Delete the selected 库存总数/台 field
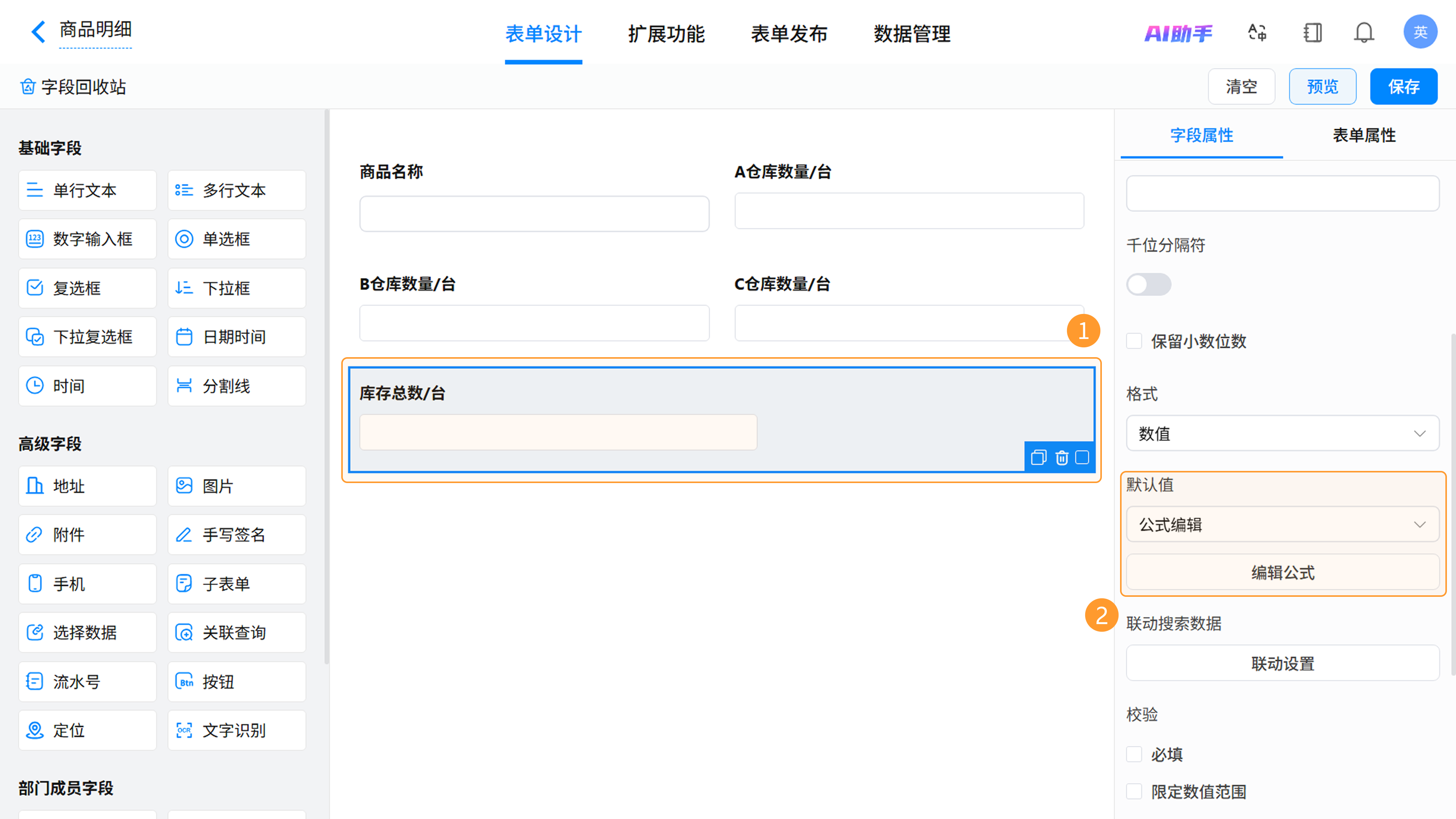This screenshot has width=1456, height=819. [x=1062, y=457]
